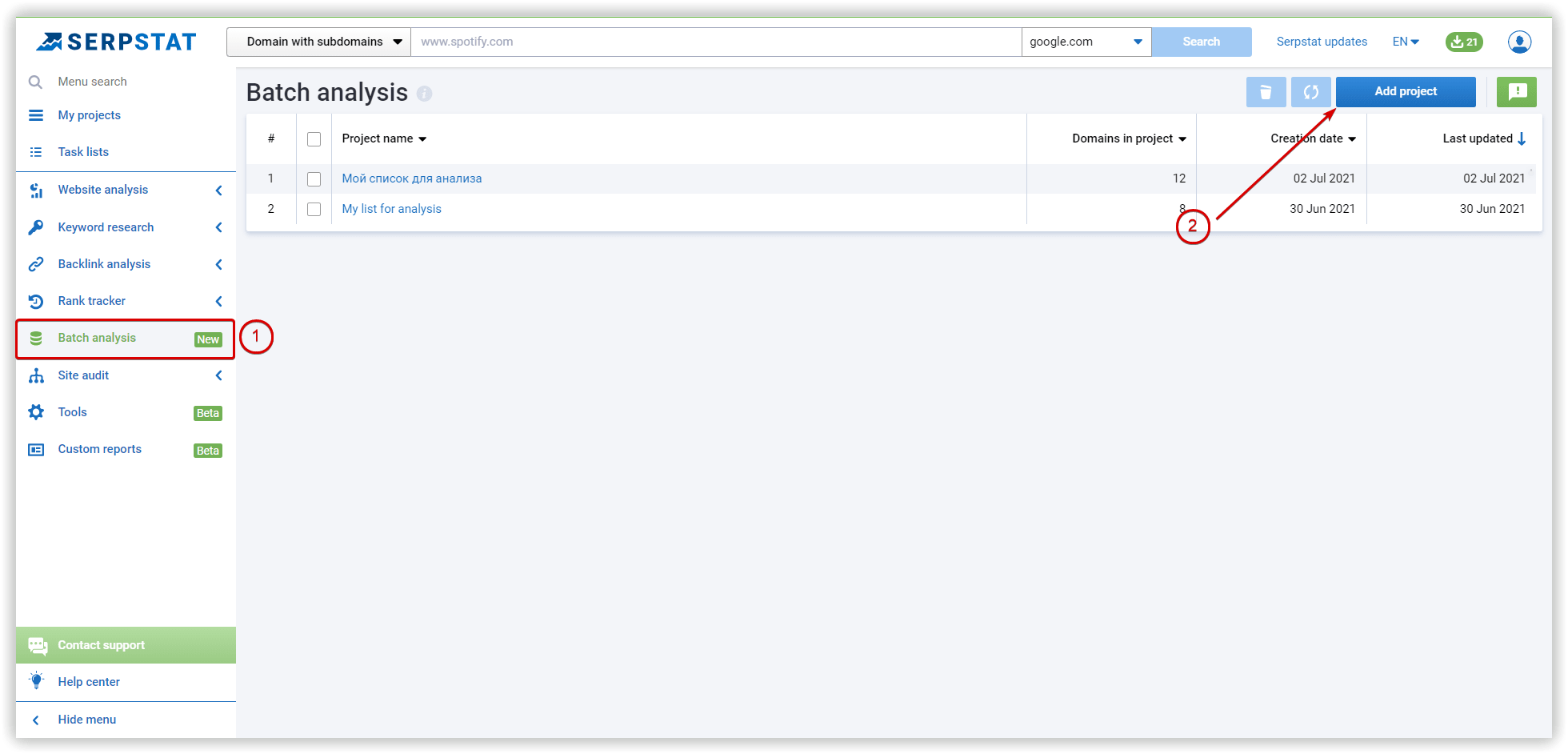This screenshot has height=754, width=1568.
Task: Click Contact support button
Action: 126,645
